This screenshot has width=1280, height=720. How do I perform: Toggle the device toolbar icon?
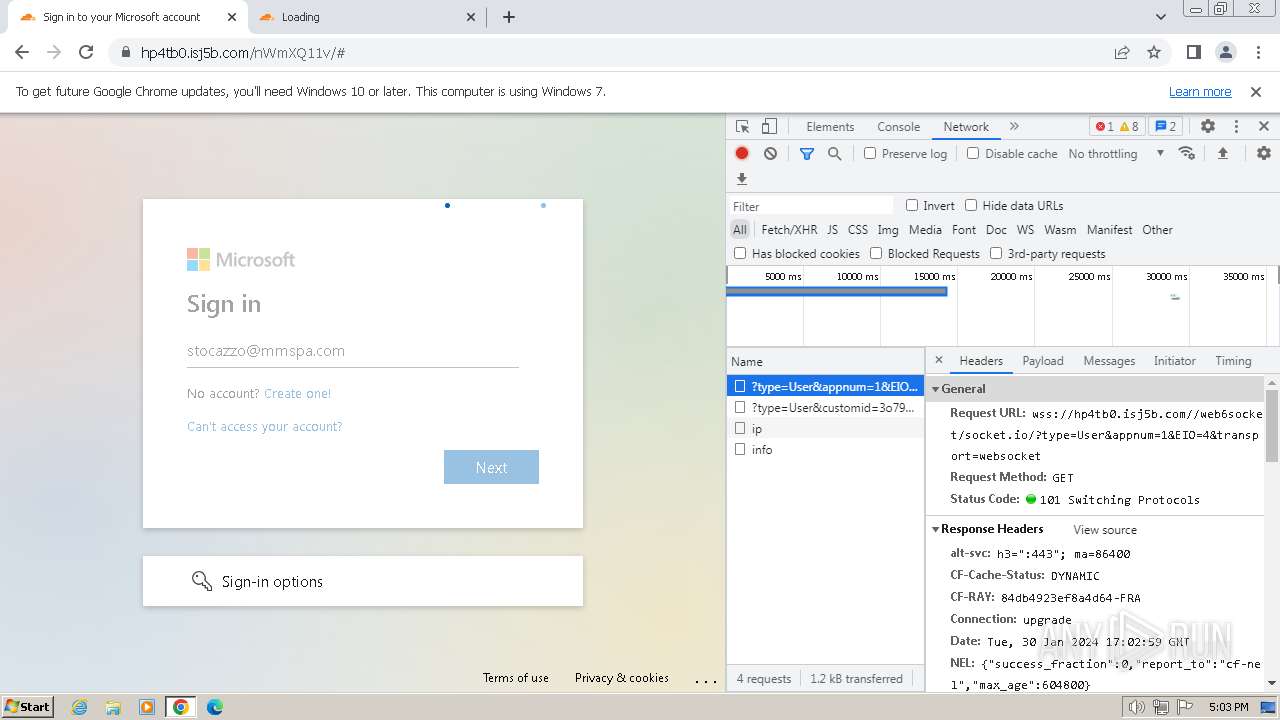[x=769, y=127]
